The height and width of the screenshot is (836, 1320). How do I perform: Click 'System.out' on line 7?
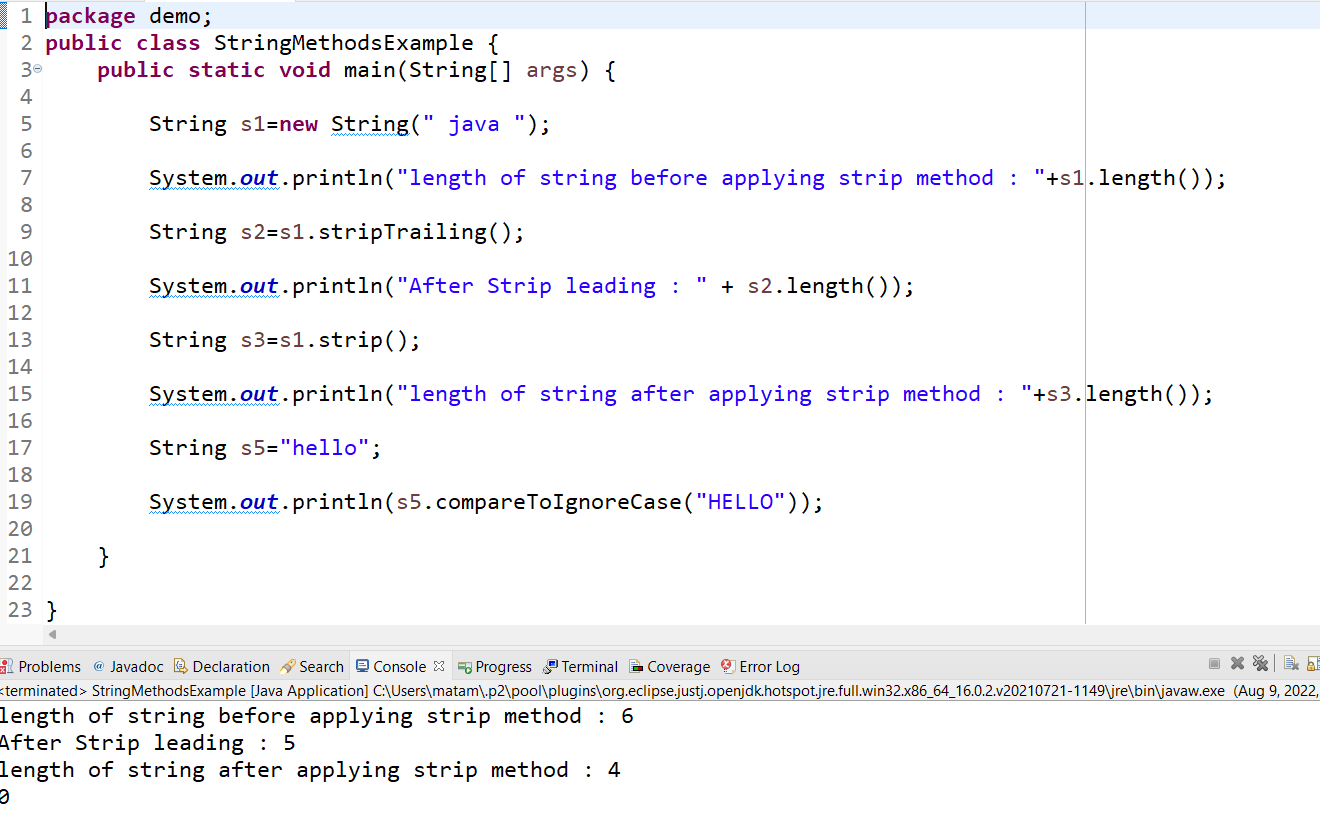213,178
